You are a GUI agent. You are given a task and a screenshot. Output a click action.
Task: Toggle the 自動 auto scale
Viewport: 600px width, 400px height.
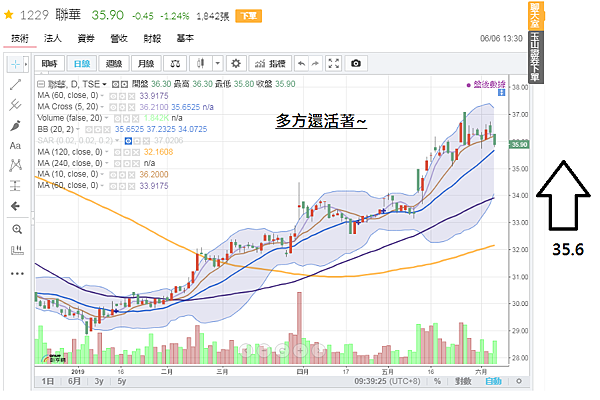pyautogui.click(x=493, y=381)
